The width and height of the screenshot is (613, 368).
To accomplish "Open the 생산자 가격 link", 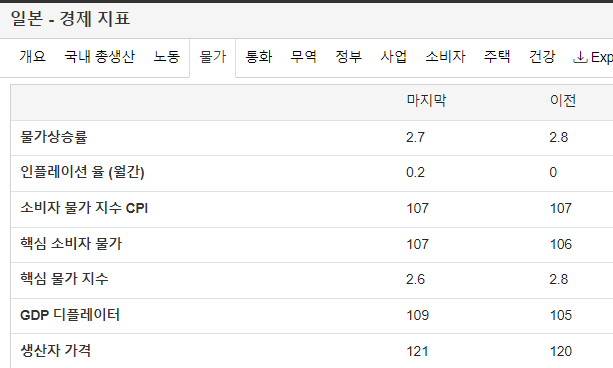I will 56,350.
